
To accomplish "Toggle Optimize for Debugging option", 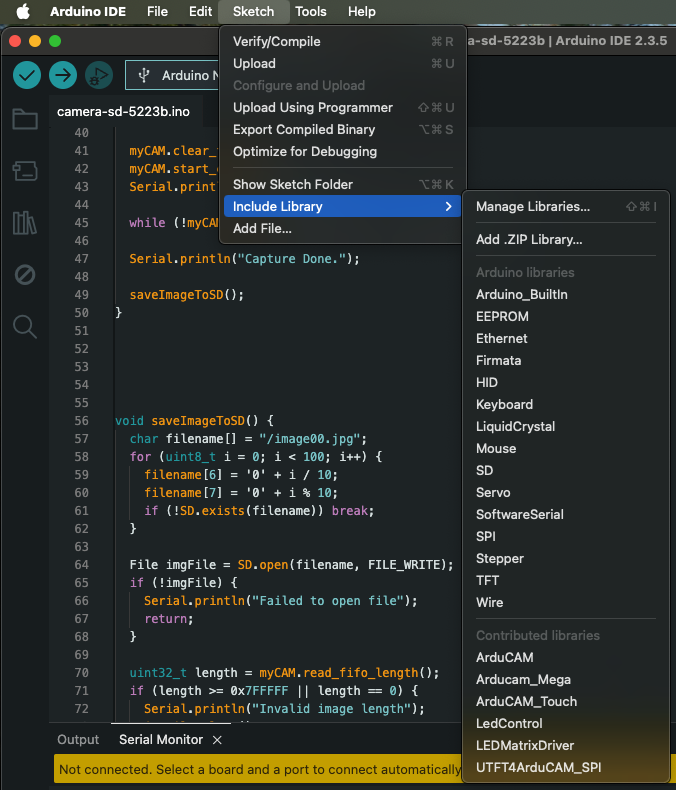I will 304,152.
